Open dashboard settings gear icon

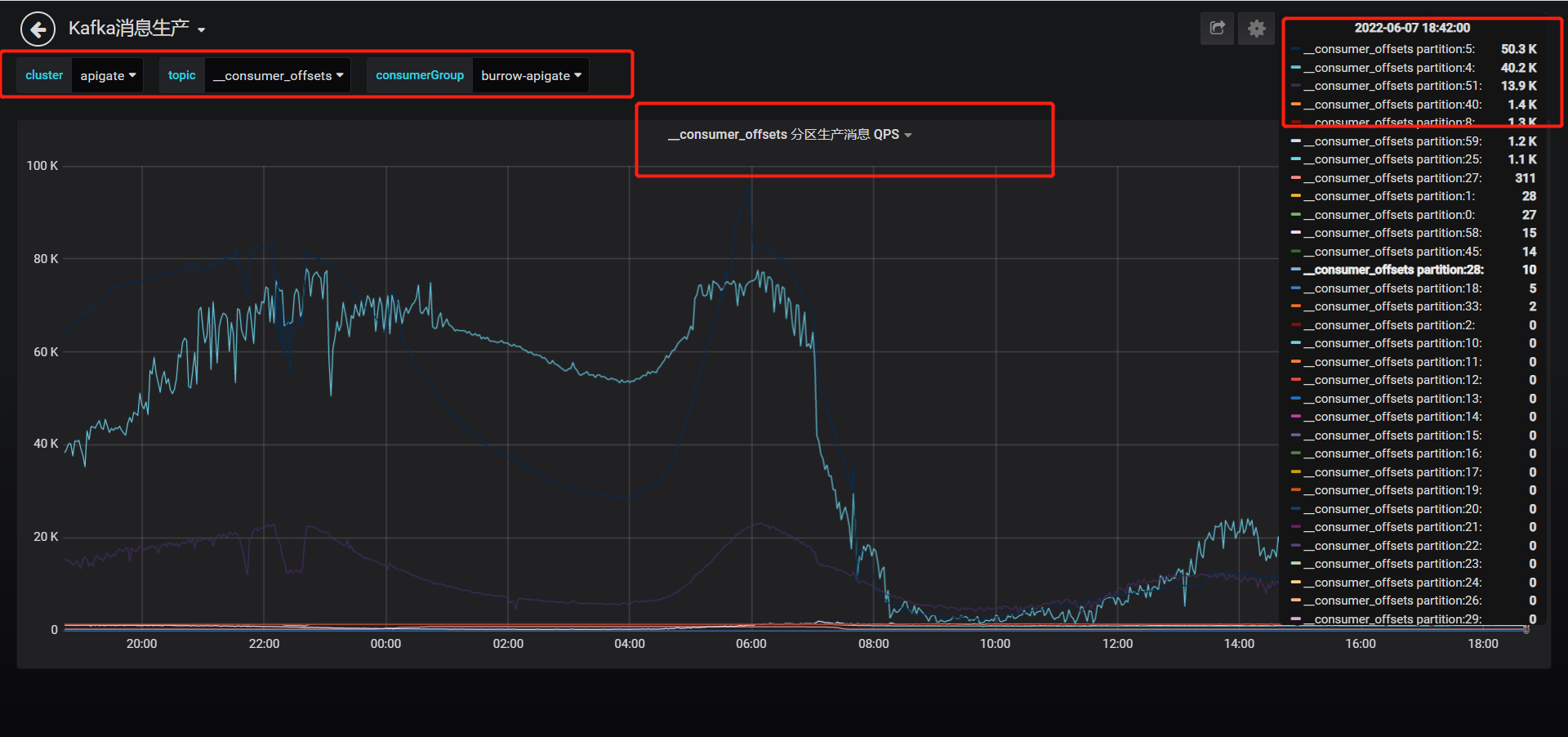pyautogui.click(x=1256, y=29)
